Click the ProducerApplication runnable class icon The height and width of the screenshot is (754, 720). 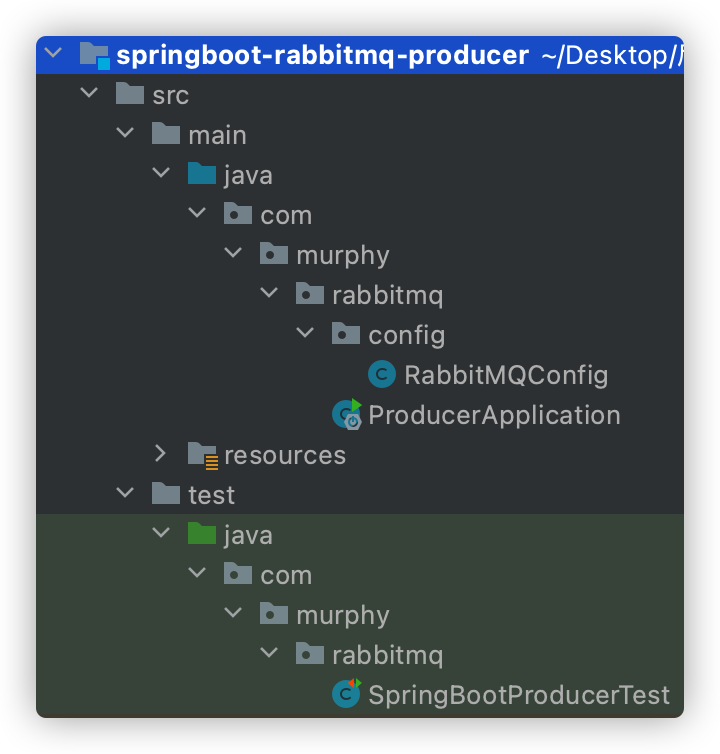[x=347, y=415]
